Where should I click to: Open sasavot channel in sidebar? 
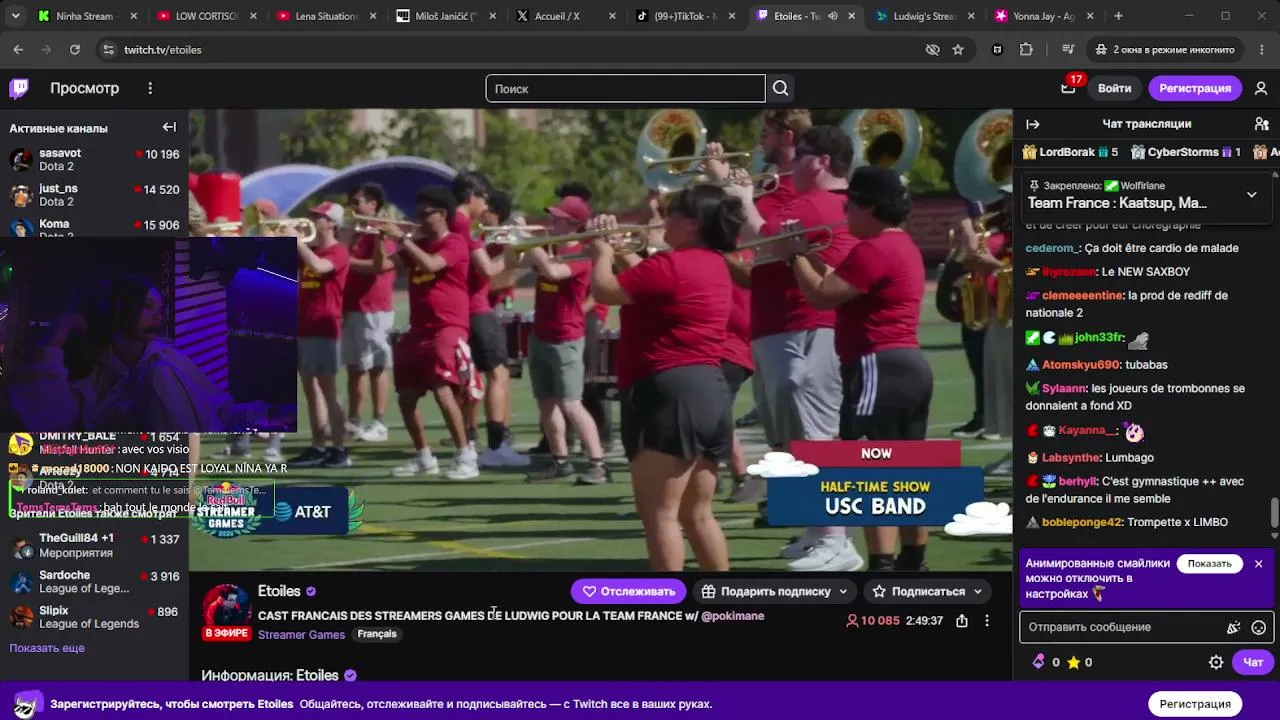click(95, 160)
